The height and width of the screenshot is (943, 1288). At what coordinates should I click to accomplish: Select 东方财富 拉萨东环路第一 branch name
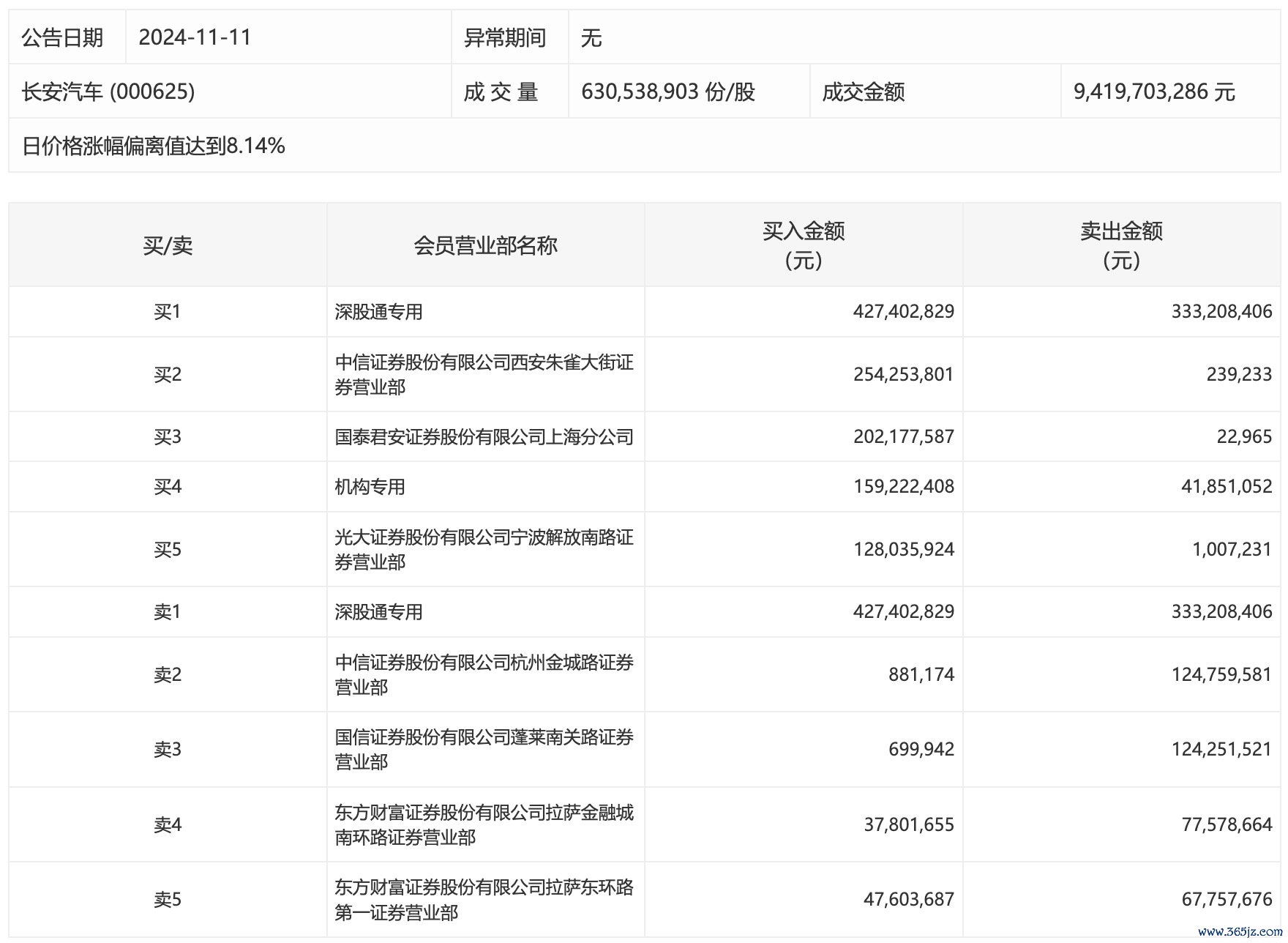tap(484, 900)
